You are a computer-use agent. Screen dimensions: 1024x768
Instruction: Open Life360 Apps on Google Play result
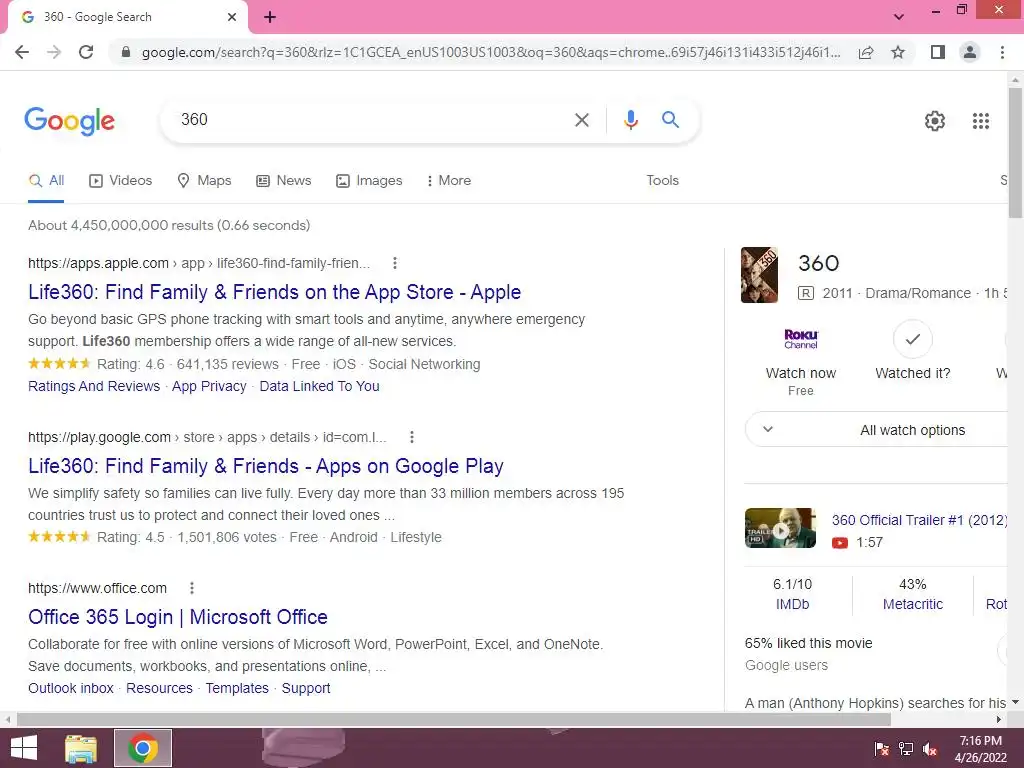coord(266,466)
